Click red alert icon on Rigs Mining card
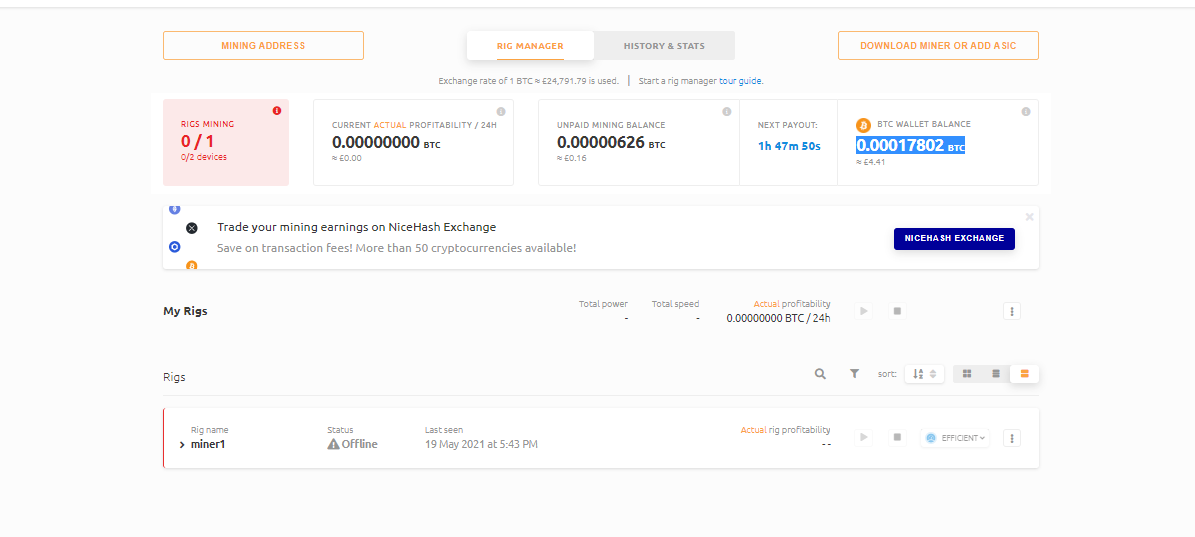 277,111
